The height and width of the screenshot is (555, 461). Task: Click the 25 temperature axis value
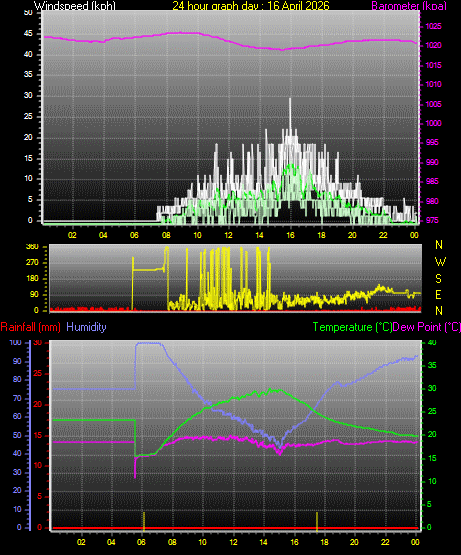point(432,412)
